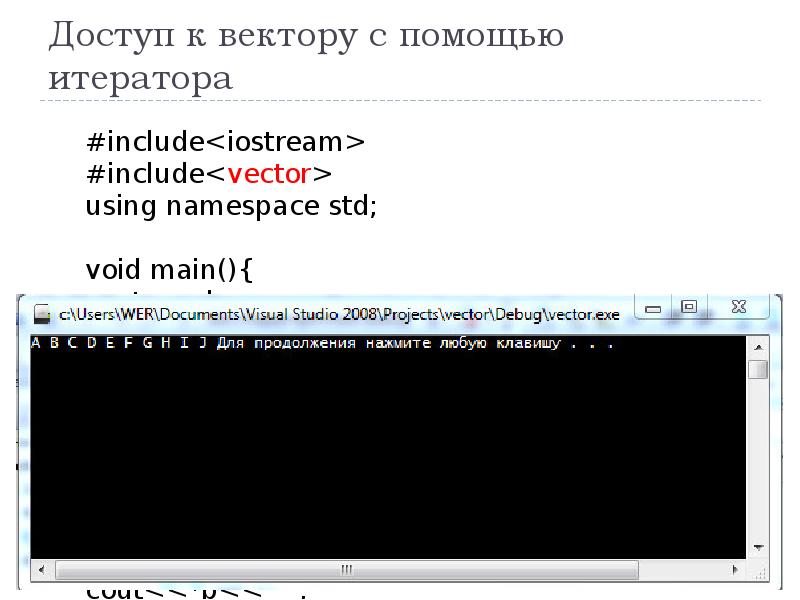Viewport: 800px width, 600px height.
Task: Click the red 'vector' word in code
Action: (x=270, y=174)
